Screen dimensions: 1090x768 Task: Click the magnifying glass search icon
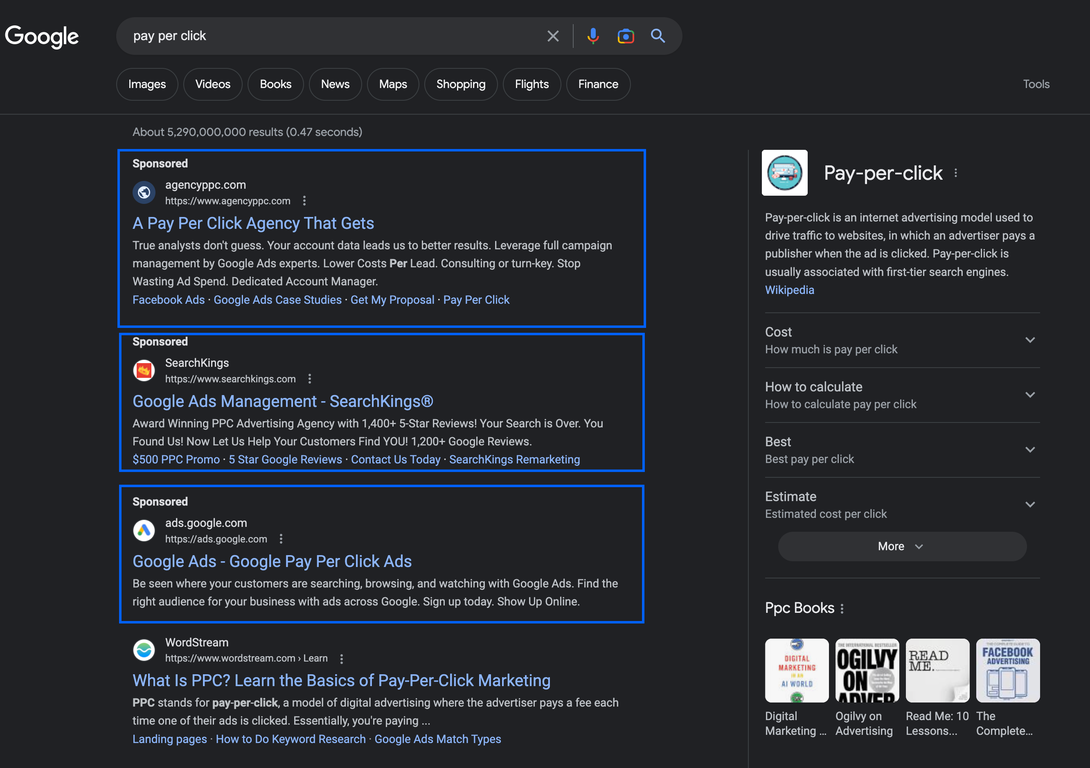click(x=658, y=36)
